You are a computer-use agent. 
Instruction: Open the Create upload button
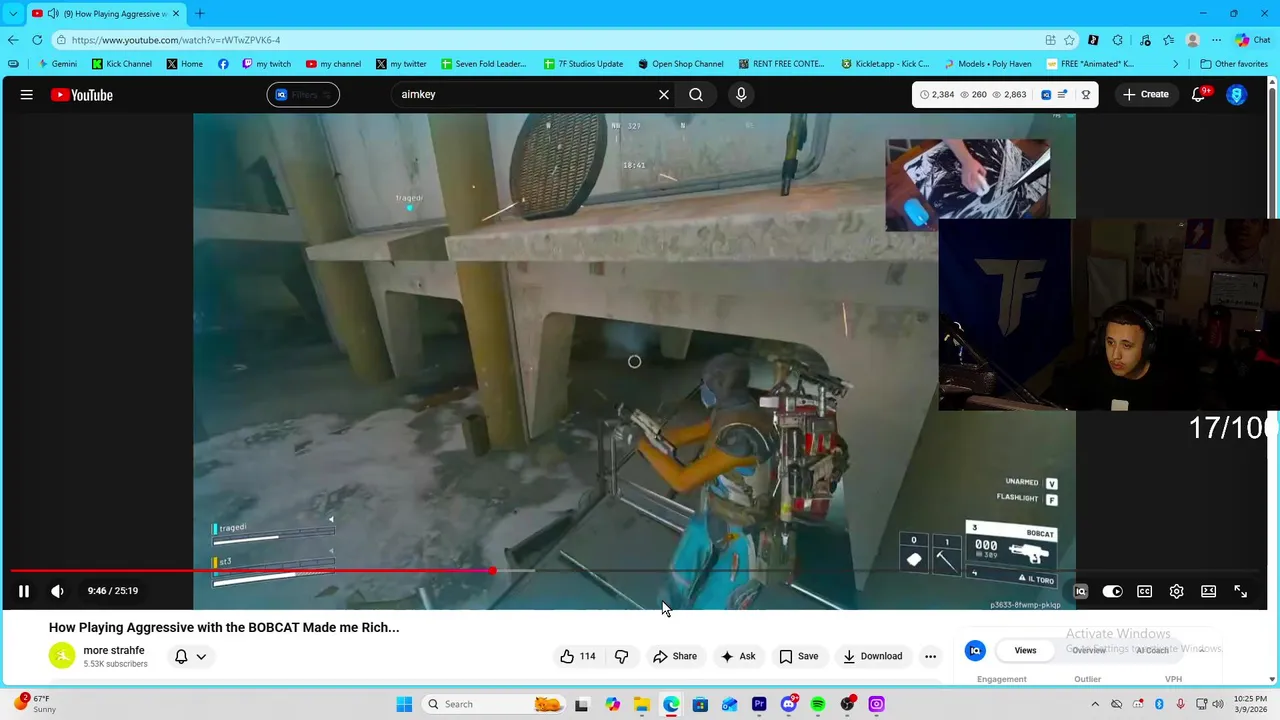[1145, 95]
